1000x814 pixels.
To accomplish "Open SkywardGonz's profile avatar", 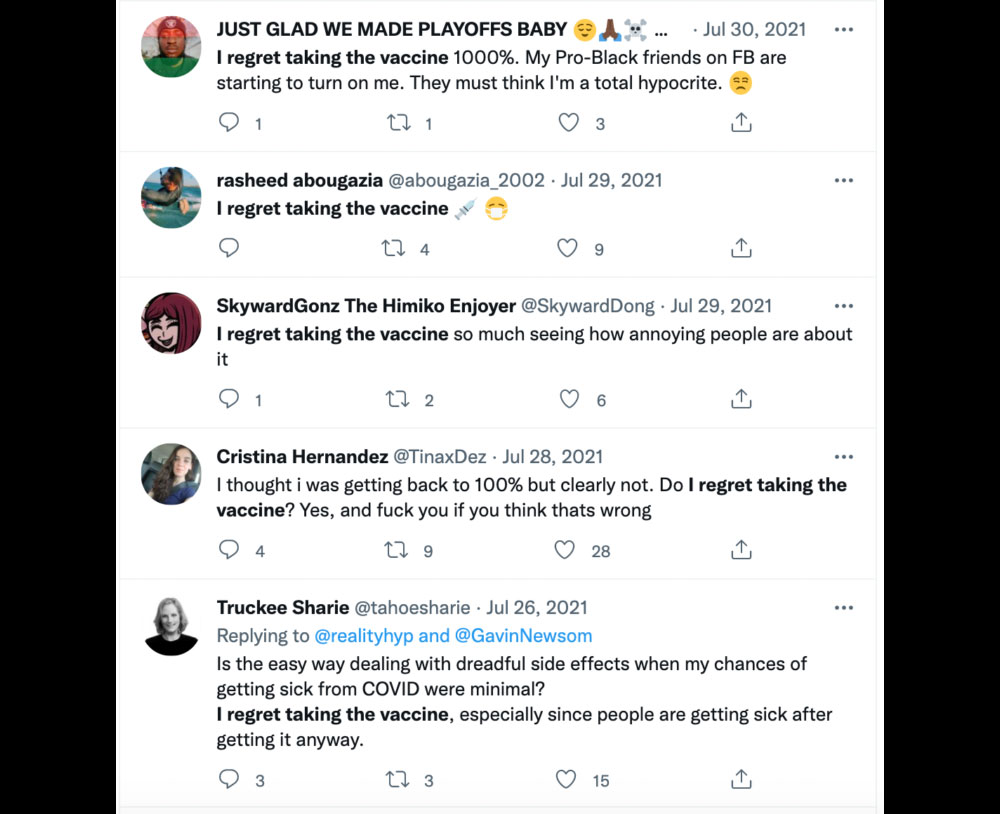I will (171, 323).
